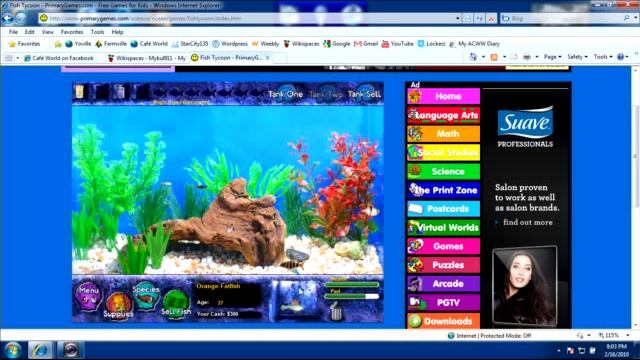The image size is (640, 360).
Task: Switch to Tank Two
Action: [x=325, y=94]
